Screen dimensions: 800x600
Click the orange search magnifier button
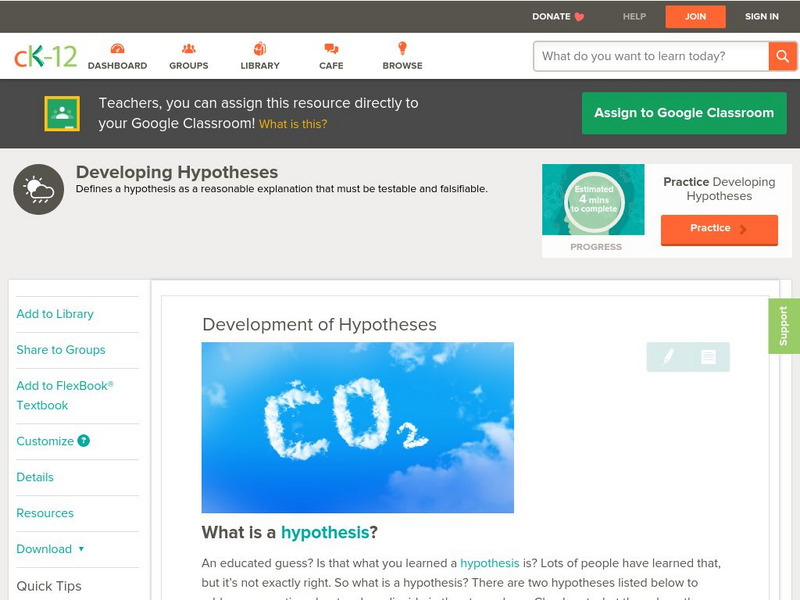[782, 56]
